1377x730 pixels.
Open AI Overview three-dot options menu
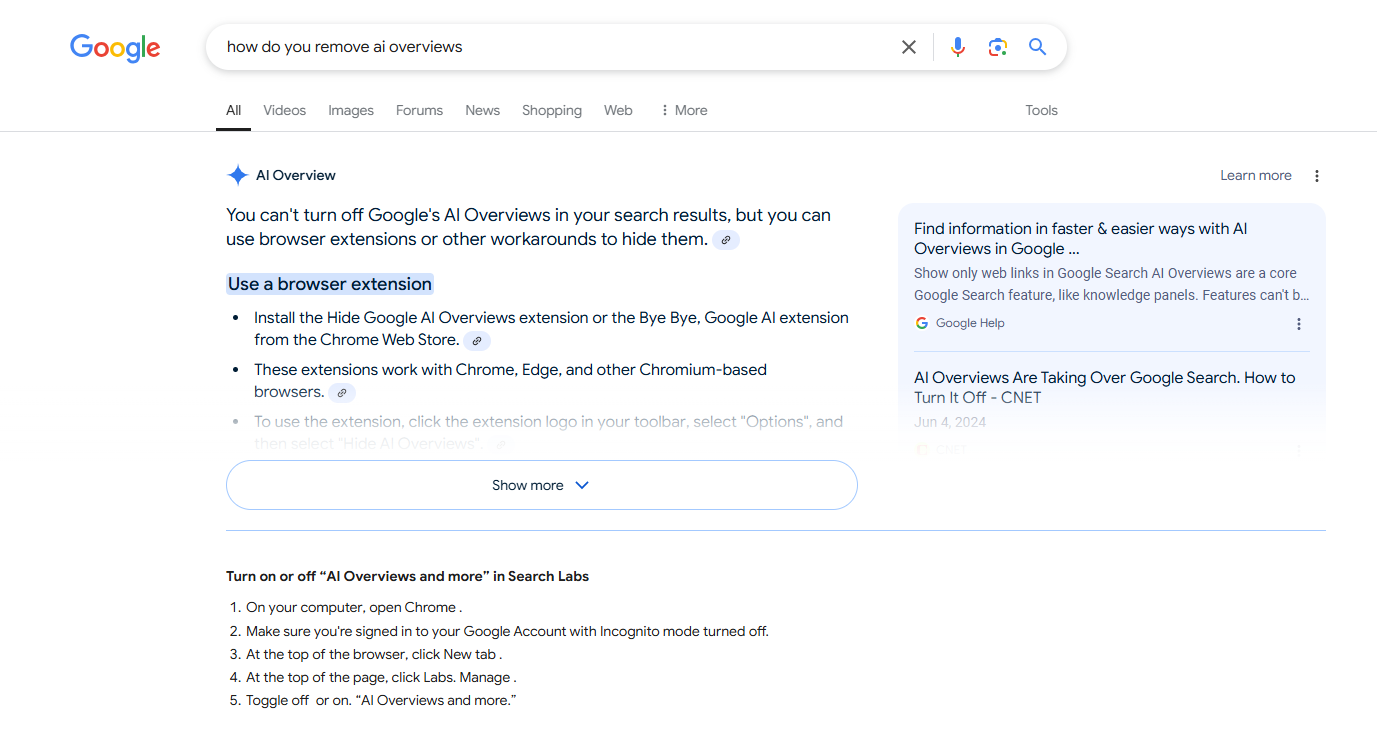[x=1316, y=176]
